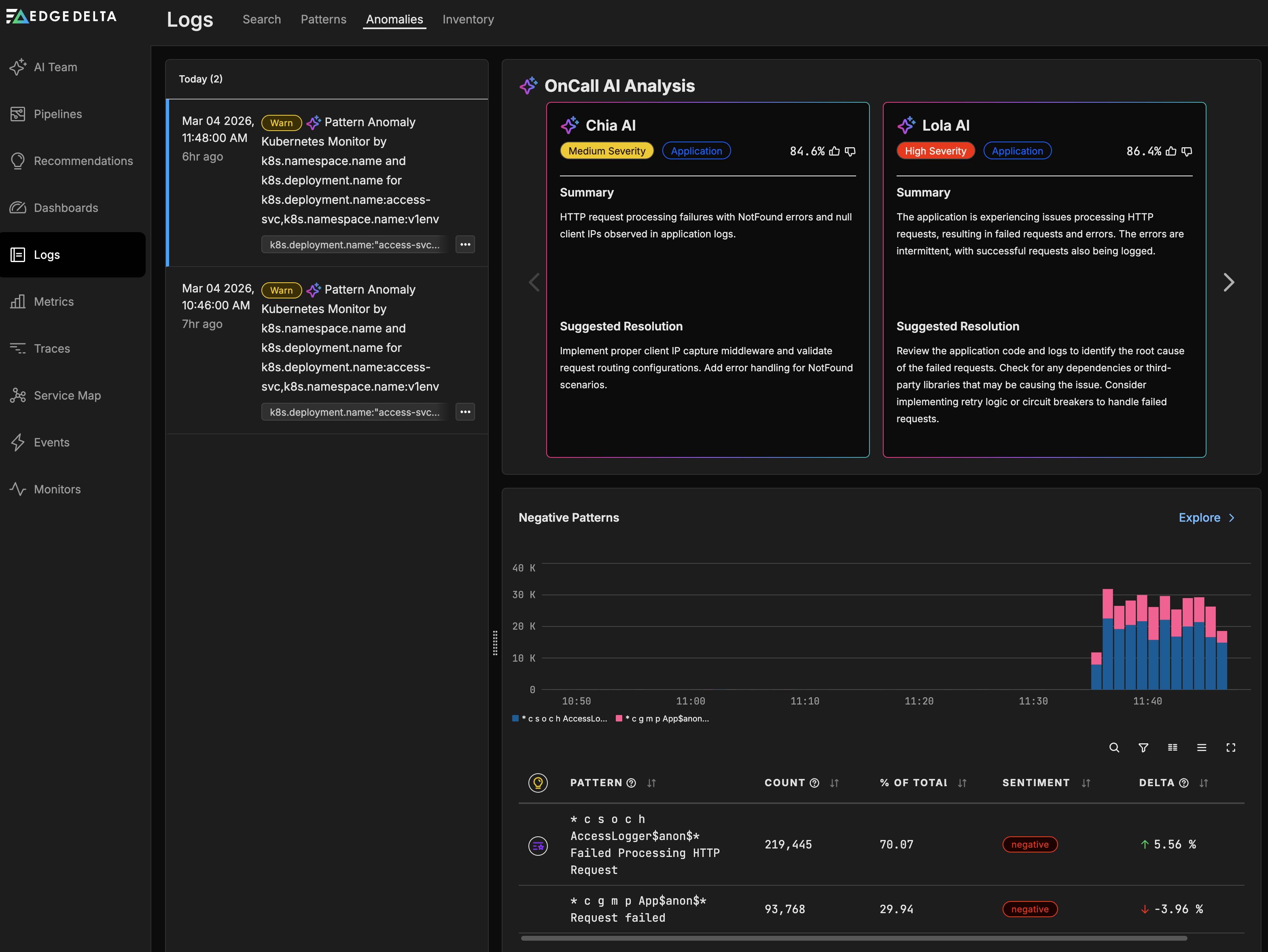Open the Pipelines section

tap(57, 114)
